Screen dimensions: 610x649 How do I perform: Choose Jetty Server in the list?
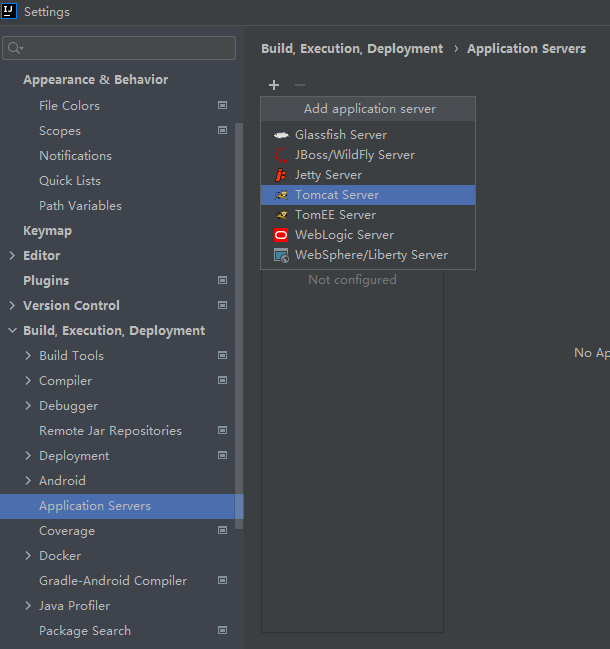(328, 175)
